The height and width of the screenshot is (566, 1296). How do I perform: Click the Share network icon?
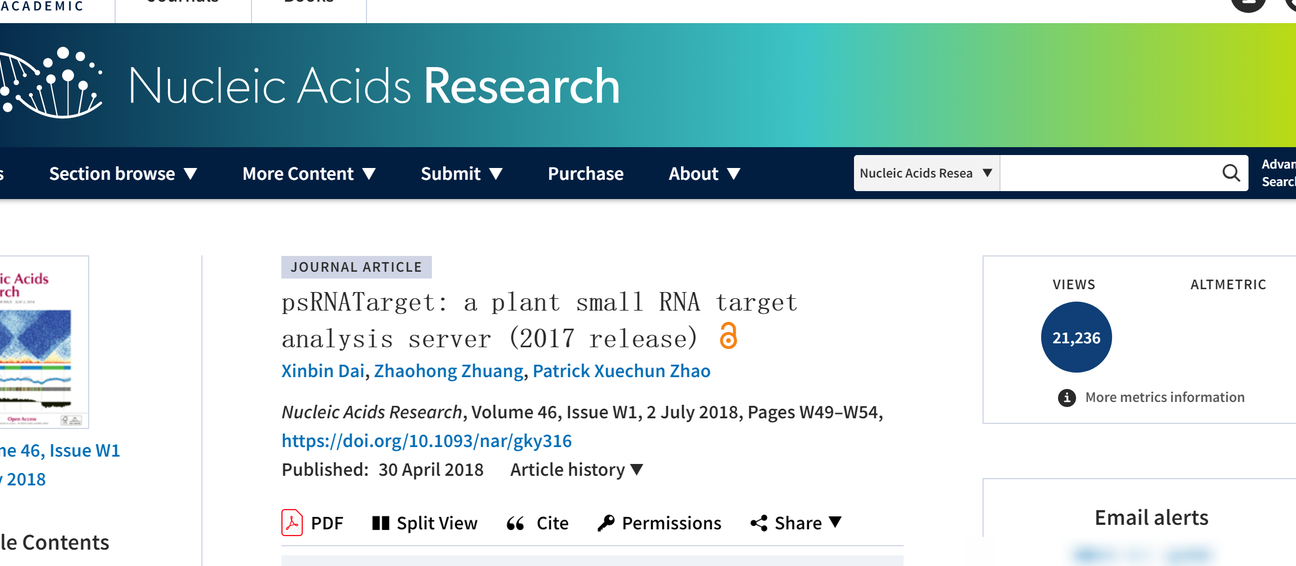click(x=759, y=523)
